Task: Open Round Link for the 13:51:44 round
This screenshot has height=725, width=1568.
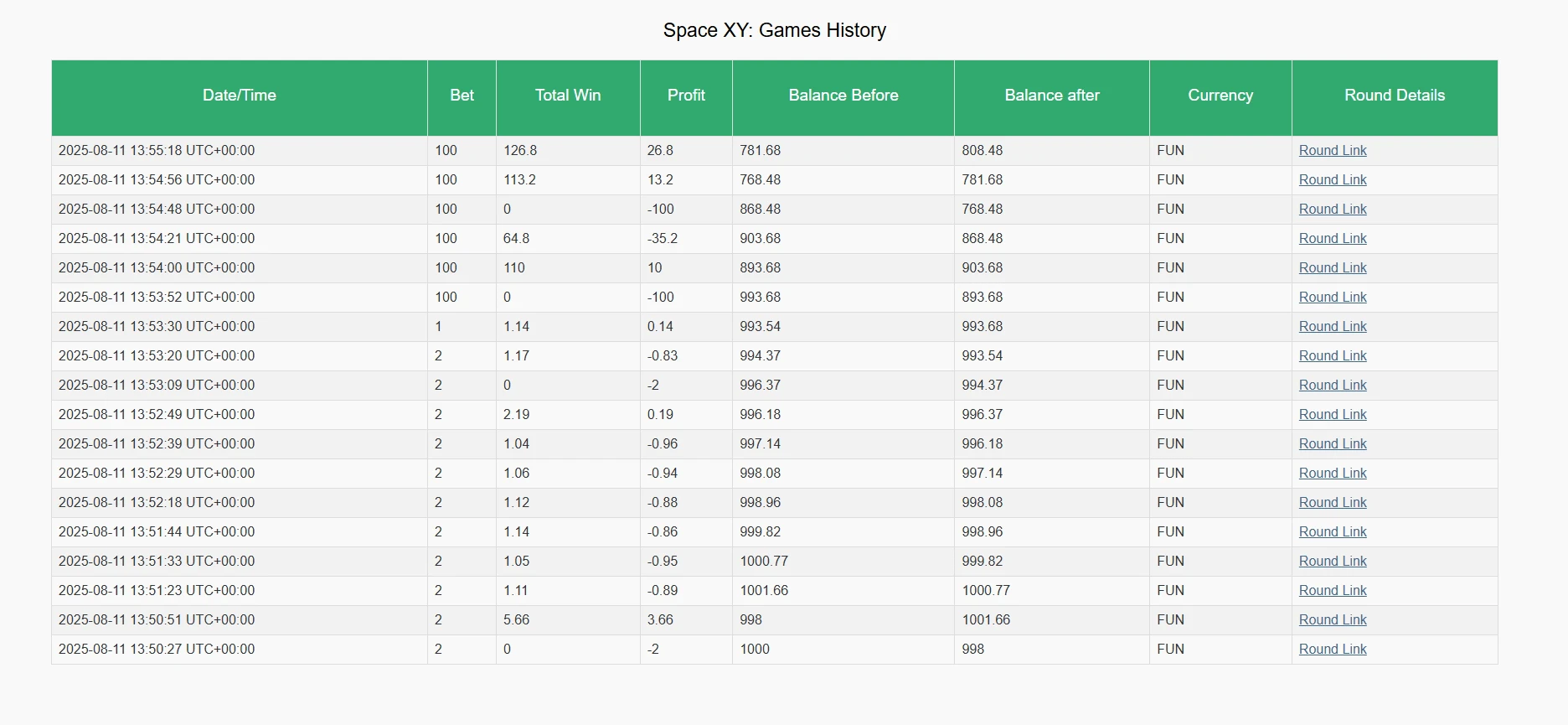Action: (x=1333, y=532)
